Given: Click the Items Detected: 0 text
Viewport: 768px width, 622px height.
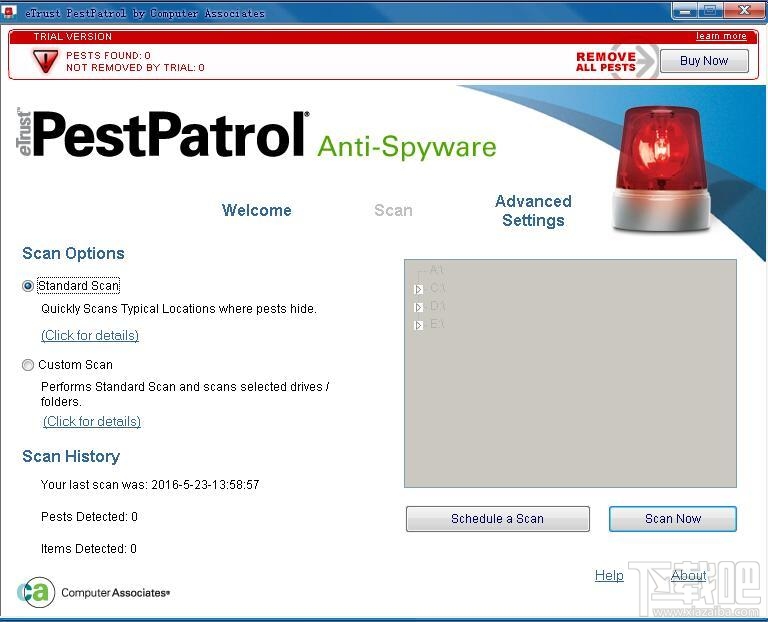Looking at the screenshot, I should pyautogui.click(x=89, y=549).
